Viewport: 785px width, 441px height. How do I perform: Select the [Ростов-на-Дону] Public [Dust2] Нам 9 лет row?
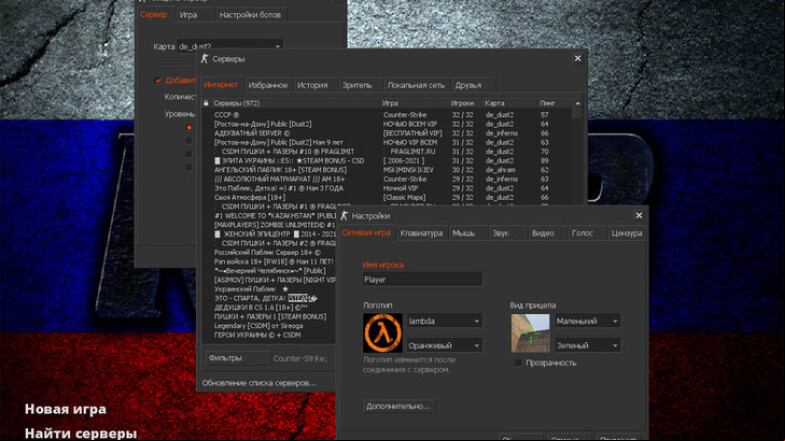[386, 142]
